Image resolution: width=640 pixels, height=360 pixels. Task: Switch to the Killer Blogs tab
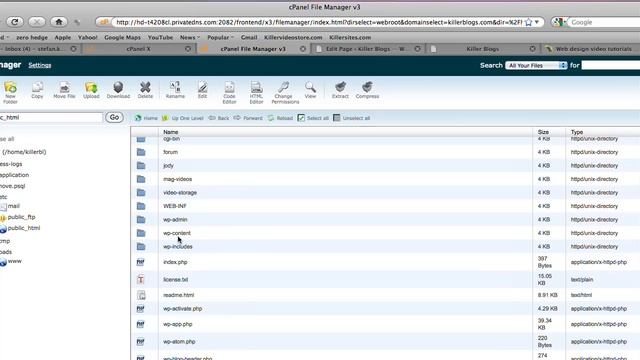point(482,49)
